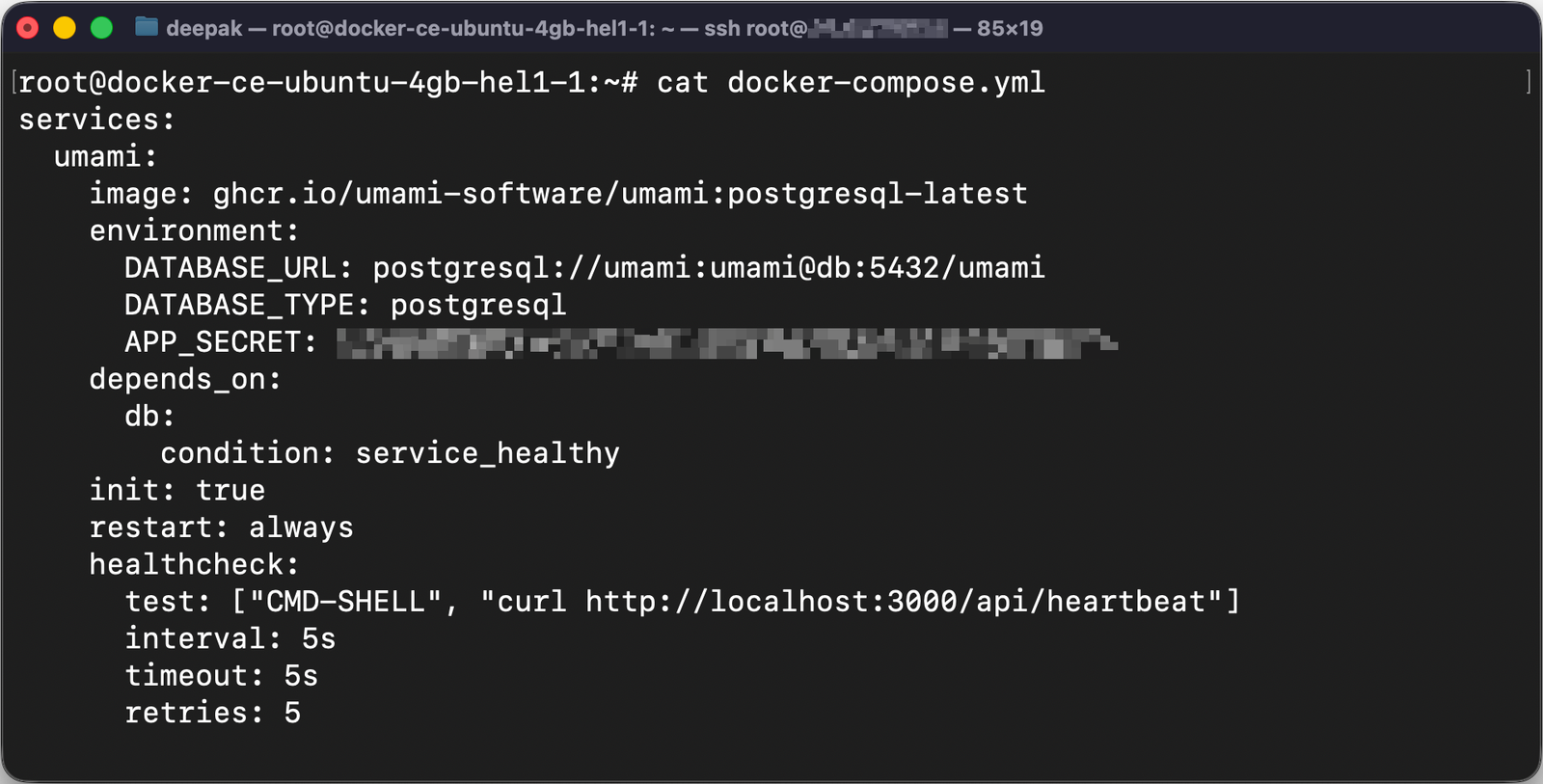Click the word 'services:' in the output
The width and height of the screenshot is (1543, 784).
pyautogui.click(x=97, y=119)
